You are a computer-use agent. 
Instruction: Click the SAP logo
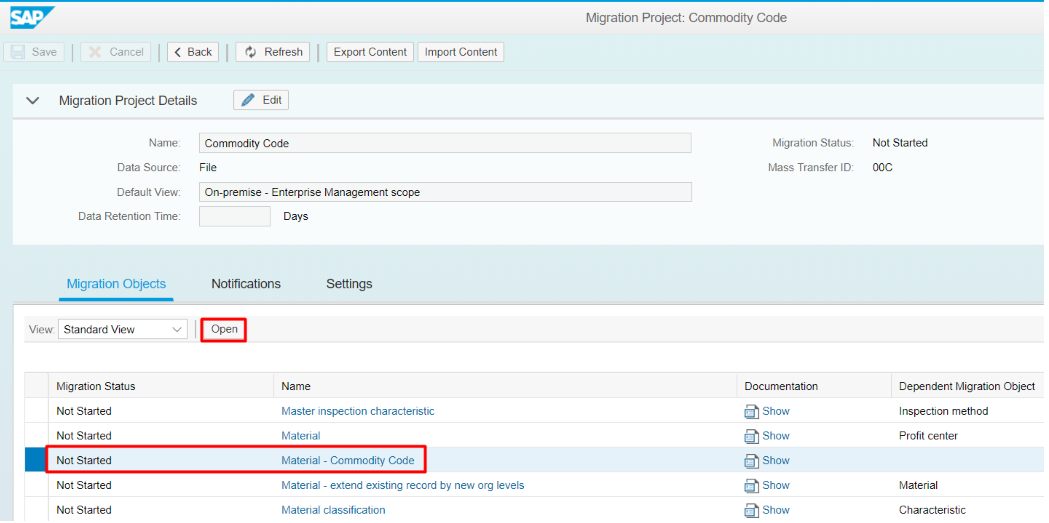(x=33, y=17)
